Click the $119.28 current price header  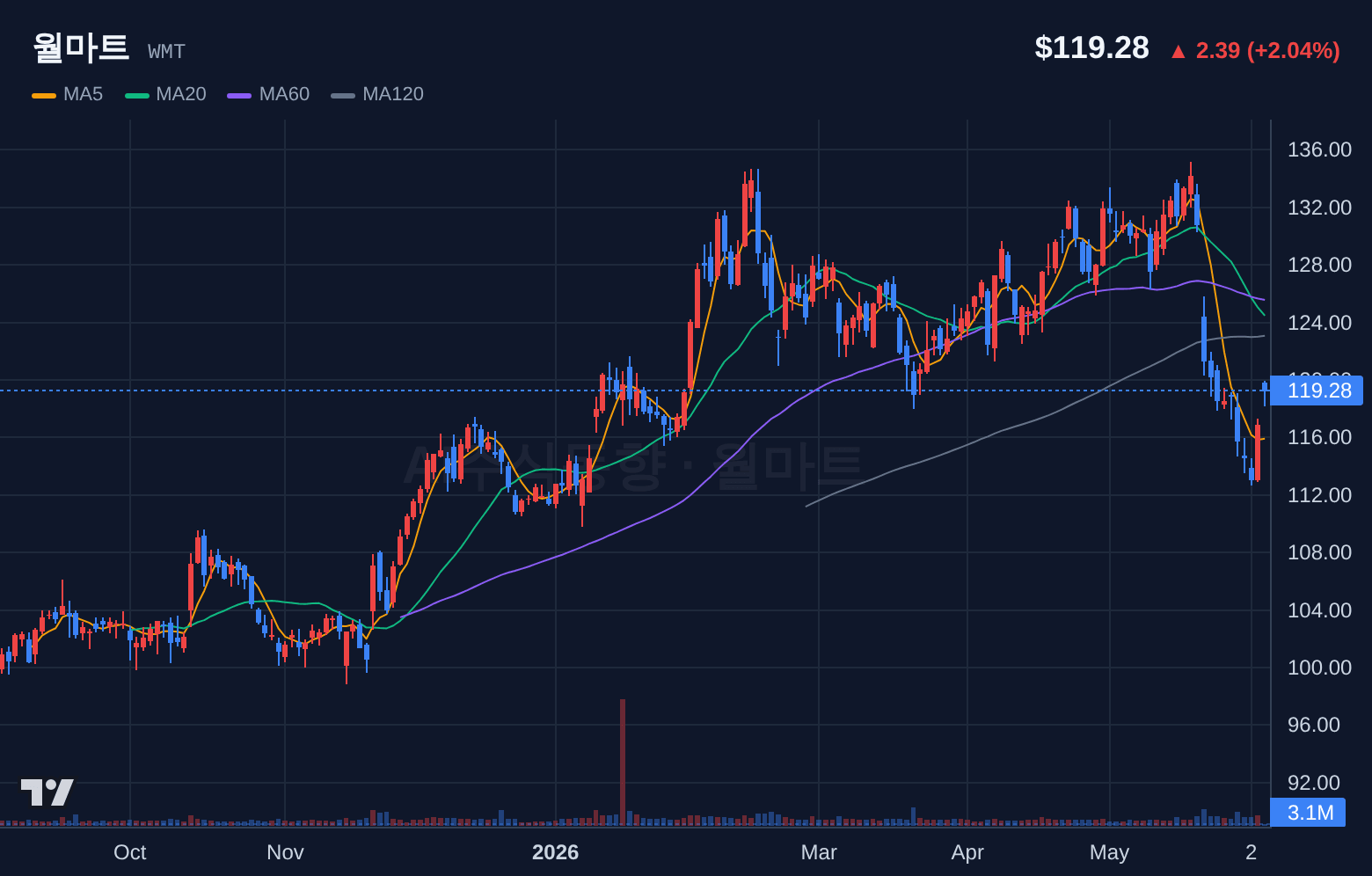click(x=1091, y=47)
